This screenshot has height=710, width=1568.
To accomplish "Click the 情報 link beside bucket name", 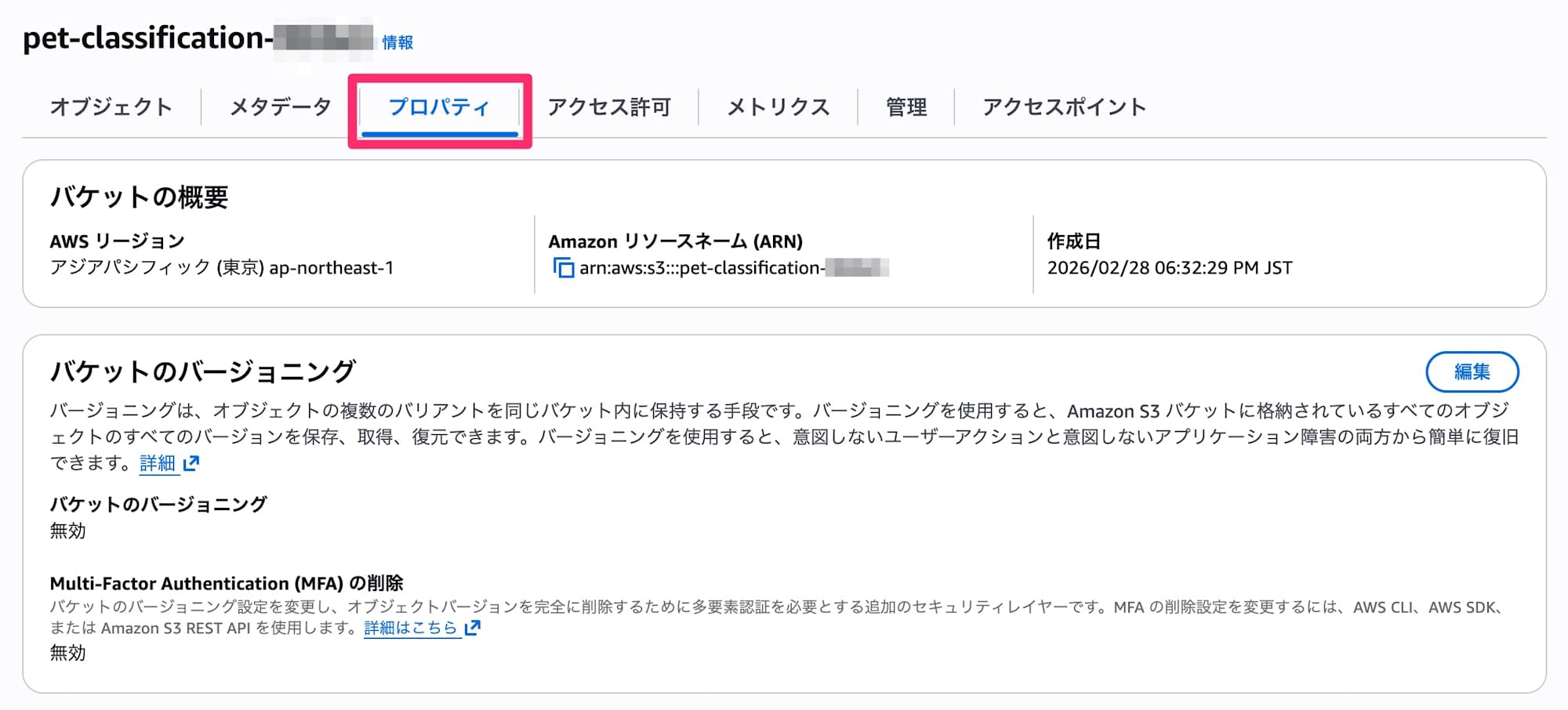I will point(397,42).
